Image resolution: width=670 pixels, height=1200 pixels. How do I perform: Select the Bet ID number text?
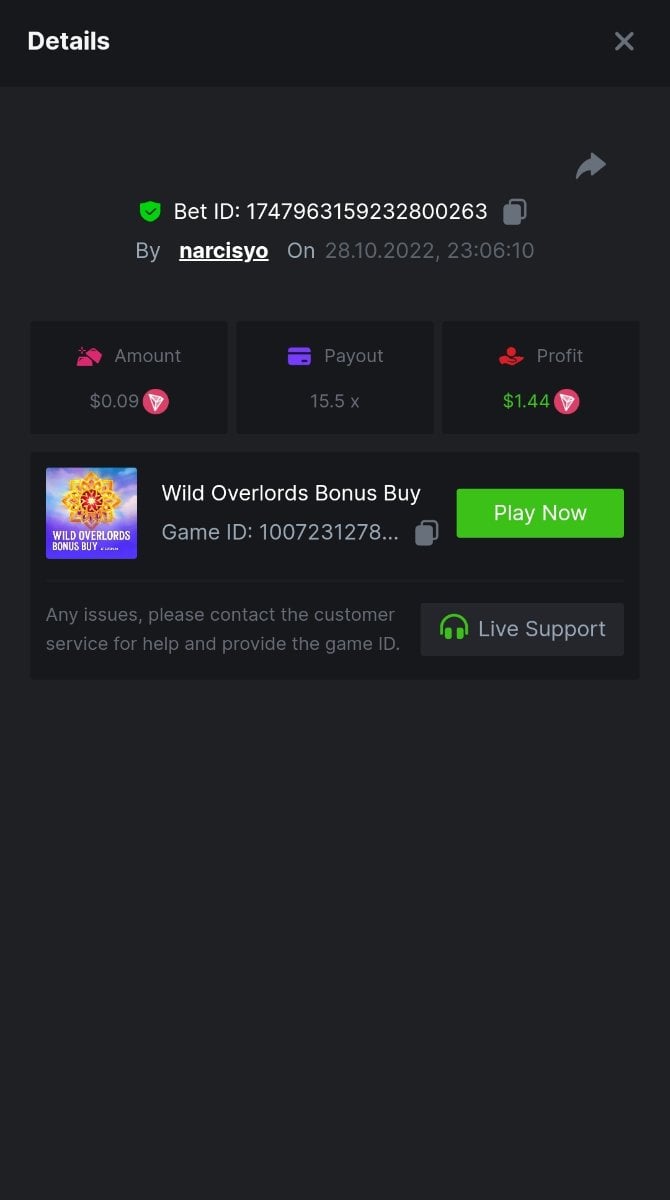(367, 211)
